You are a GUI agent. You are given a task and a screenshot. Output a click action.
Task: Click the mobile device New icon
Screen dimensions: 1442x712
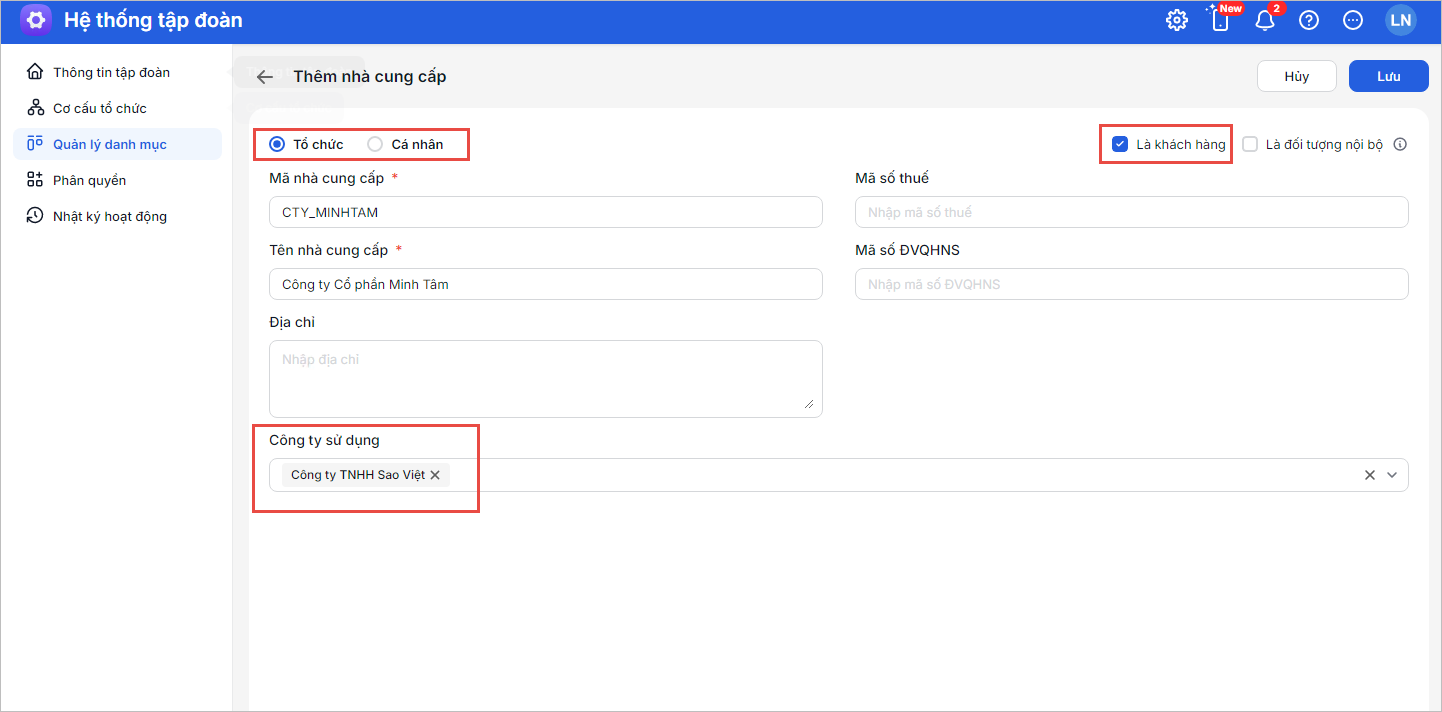1220,20
